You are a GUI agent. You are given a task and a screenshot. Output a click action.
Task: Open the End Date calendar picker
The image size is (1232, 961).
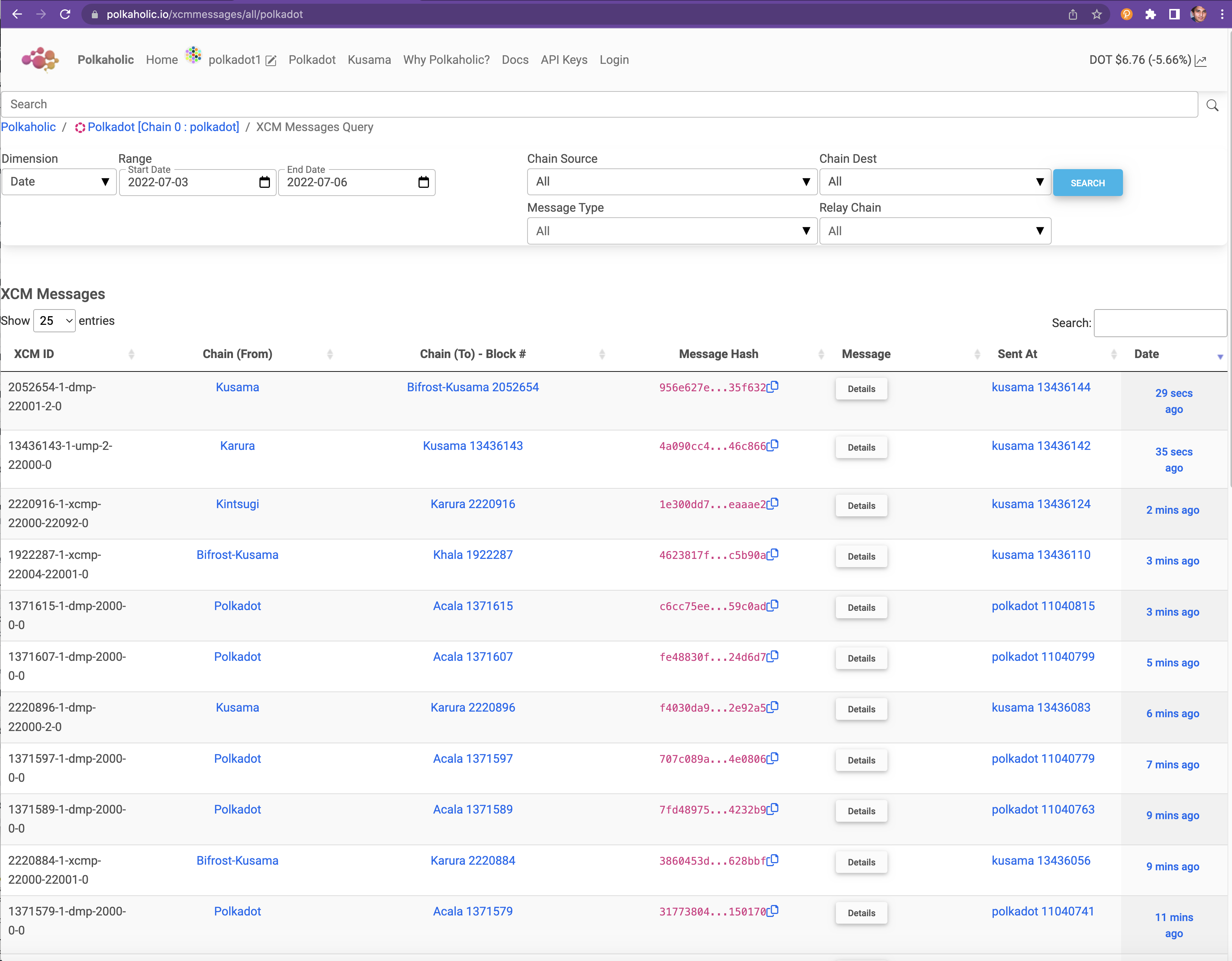tap(424, 182)
